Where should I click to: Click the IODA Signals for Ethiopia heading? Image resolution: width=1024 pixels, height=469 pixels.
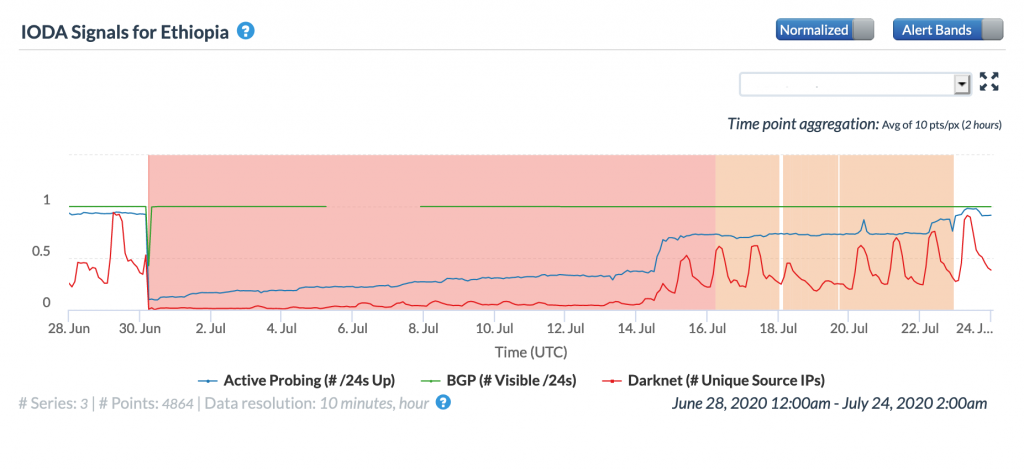pyautogui.click(x=125, y=31)
